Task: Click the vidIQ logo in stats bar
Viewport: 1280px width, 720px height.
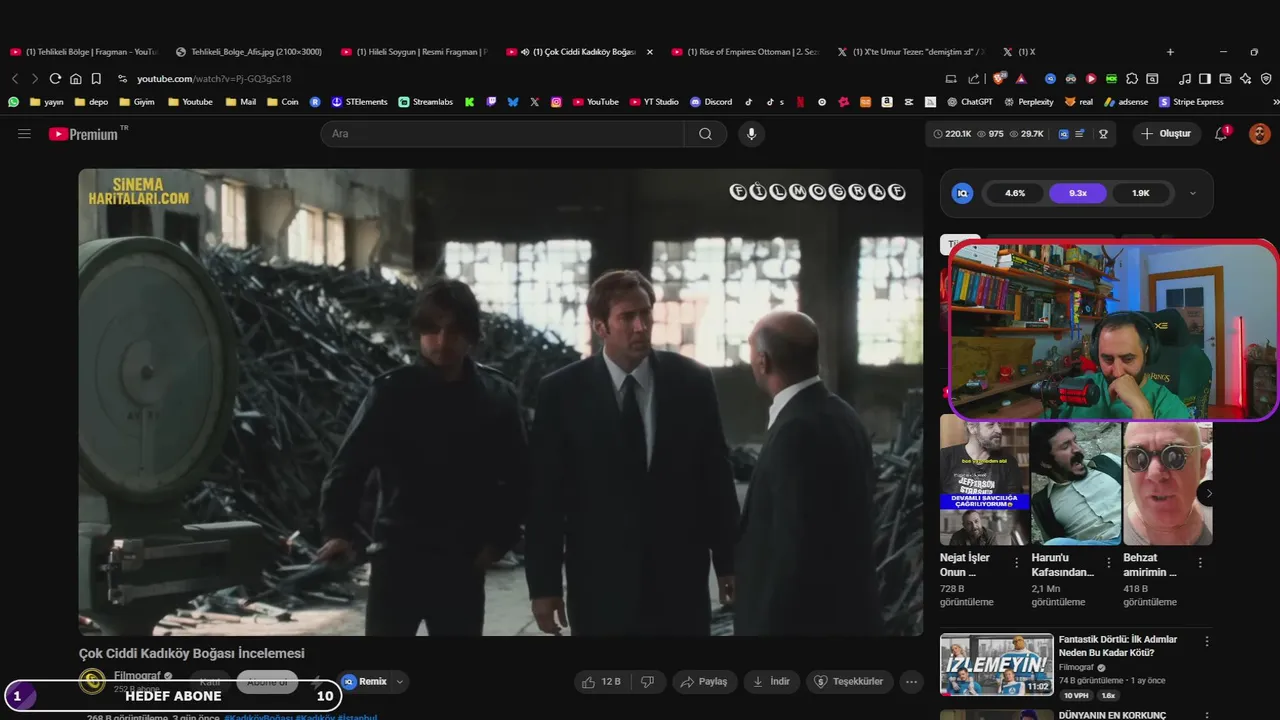Action: point(1063,134)
